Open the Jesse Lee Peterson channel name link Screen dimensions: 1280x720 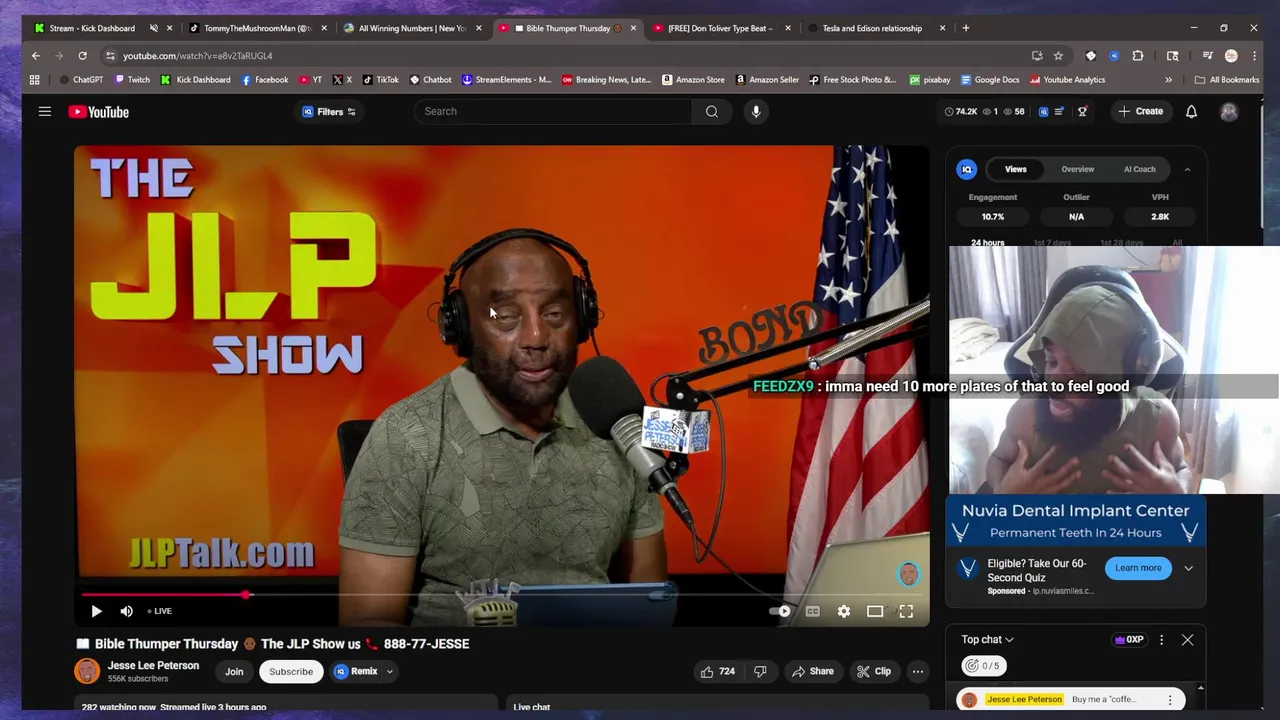pyautogui.click(x=153, y=666)
